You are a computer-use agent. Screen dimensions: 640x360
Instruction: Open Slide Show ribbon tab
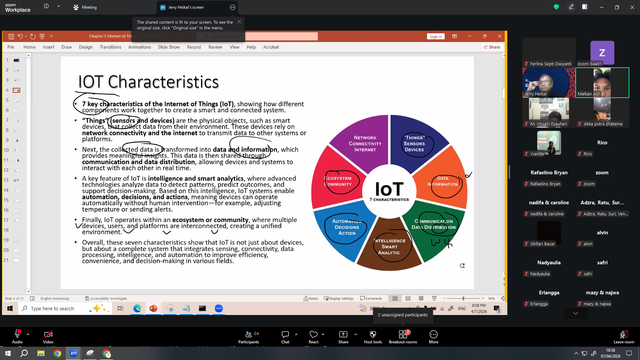tap(169, 47)
